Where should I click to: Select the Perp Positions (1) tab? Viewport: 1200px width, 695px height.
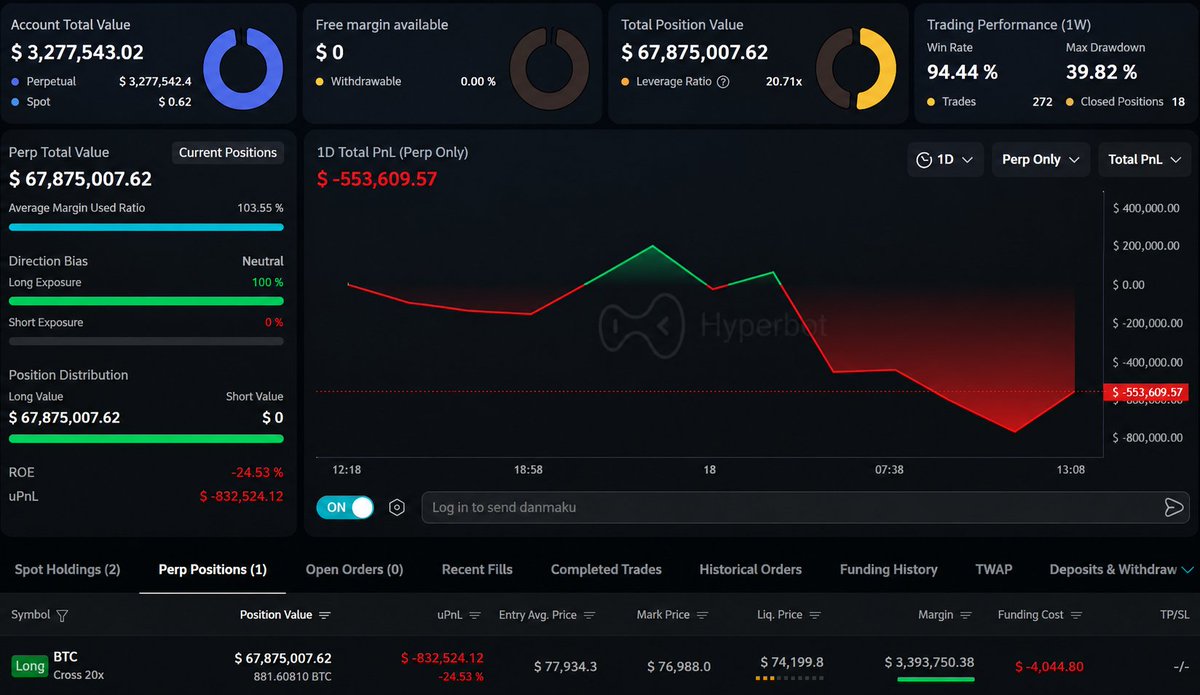pos(213,569)
